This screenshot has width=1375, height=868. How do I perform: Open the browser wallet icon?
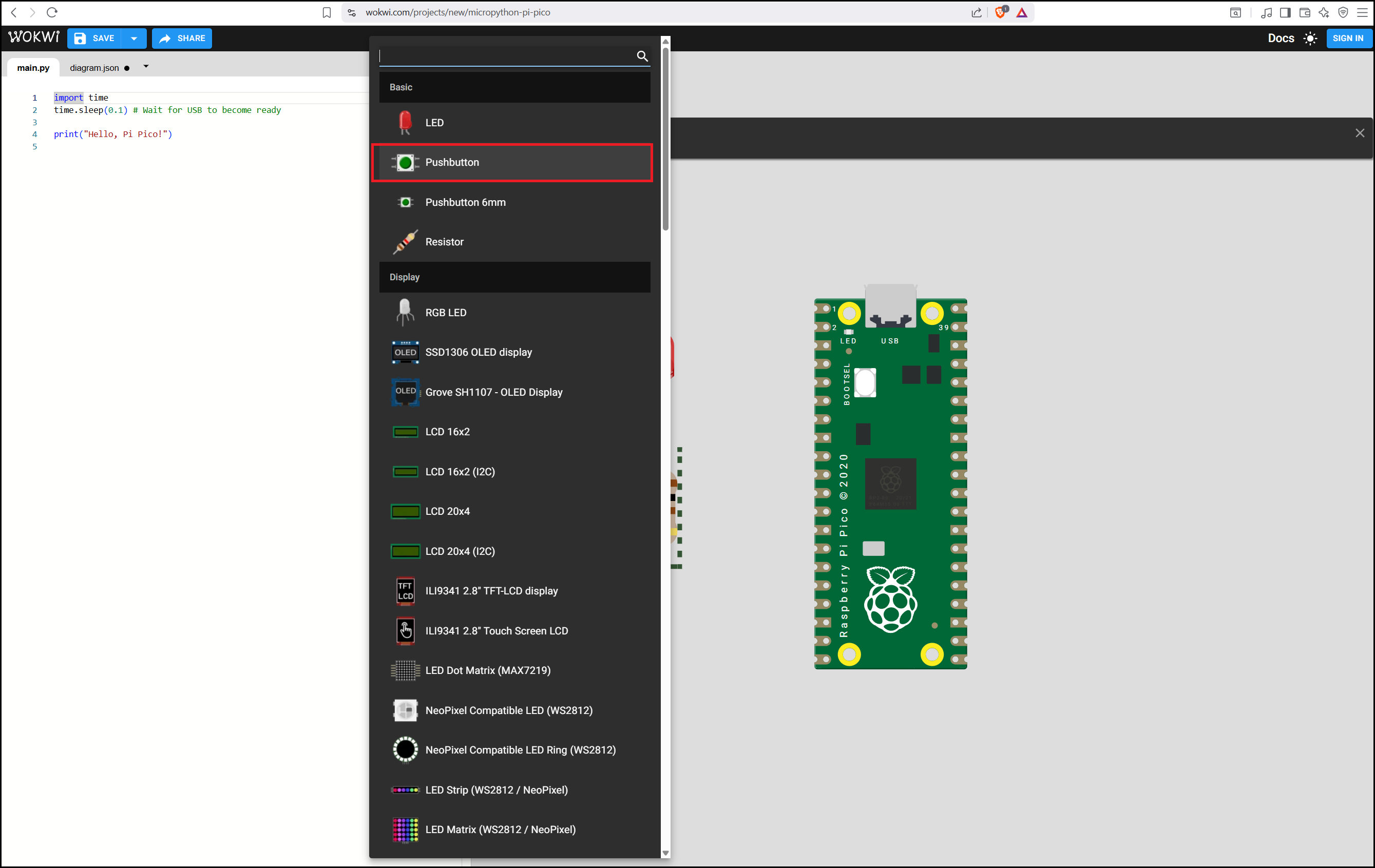coord(1304,12)
